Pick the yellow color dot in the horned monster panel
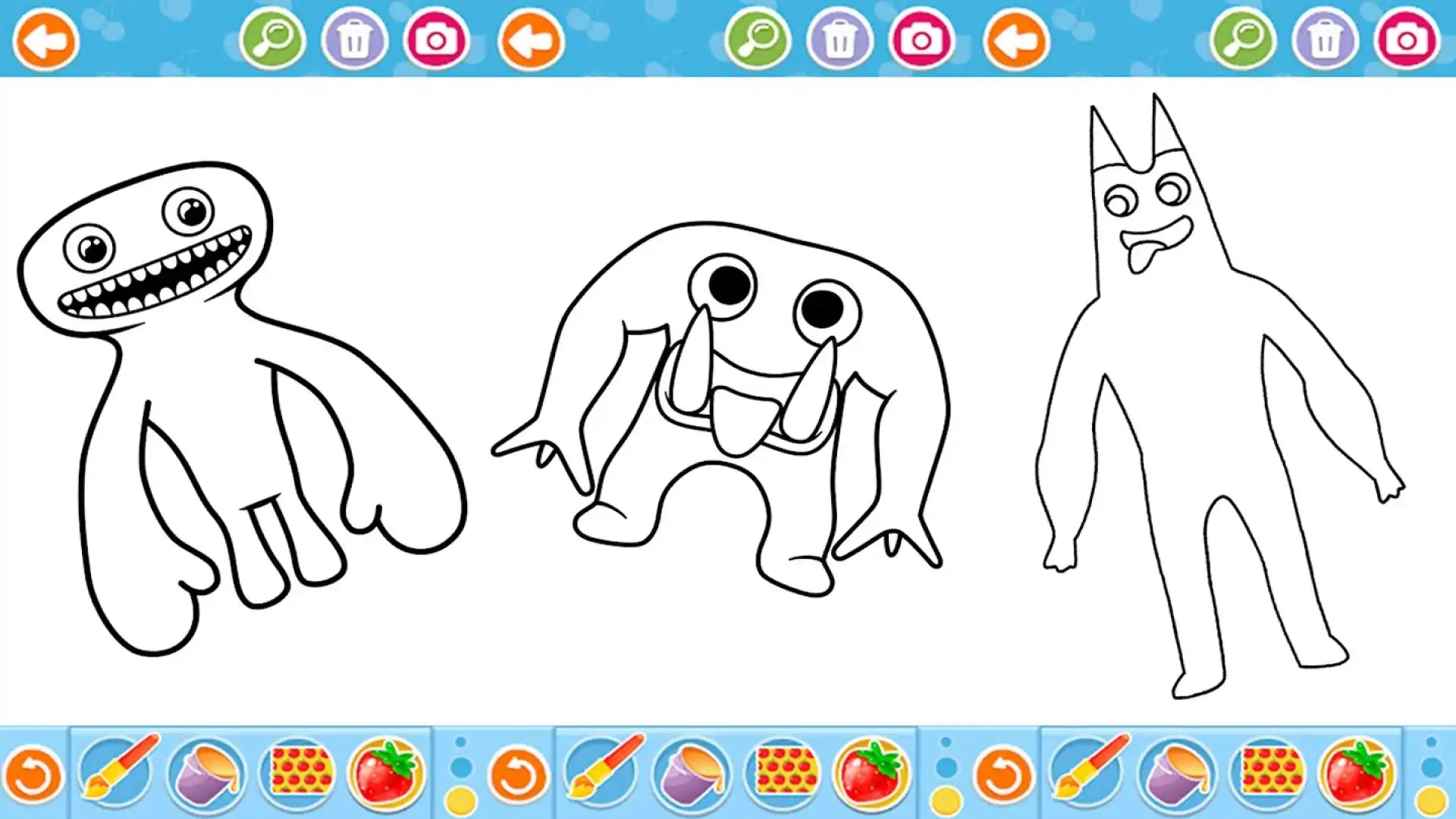 pos(1432,802)
